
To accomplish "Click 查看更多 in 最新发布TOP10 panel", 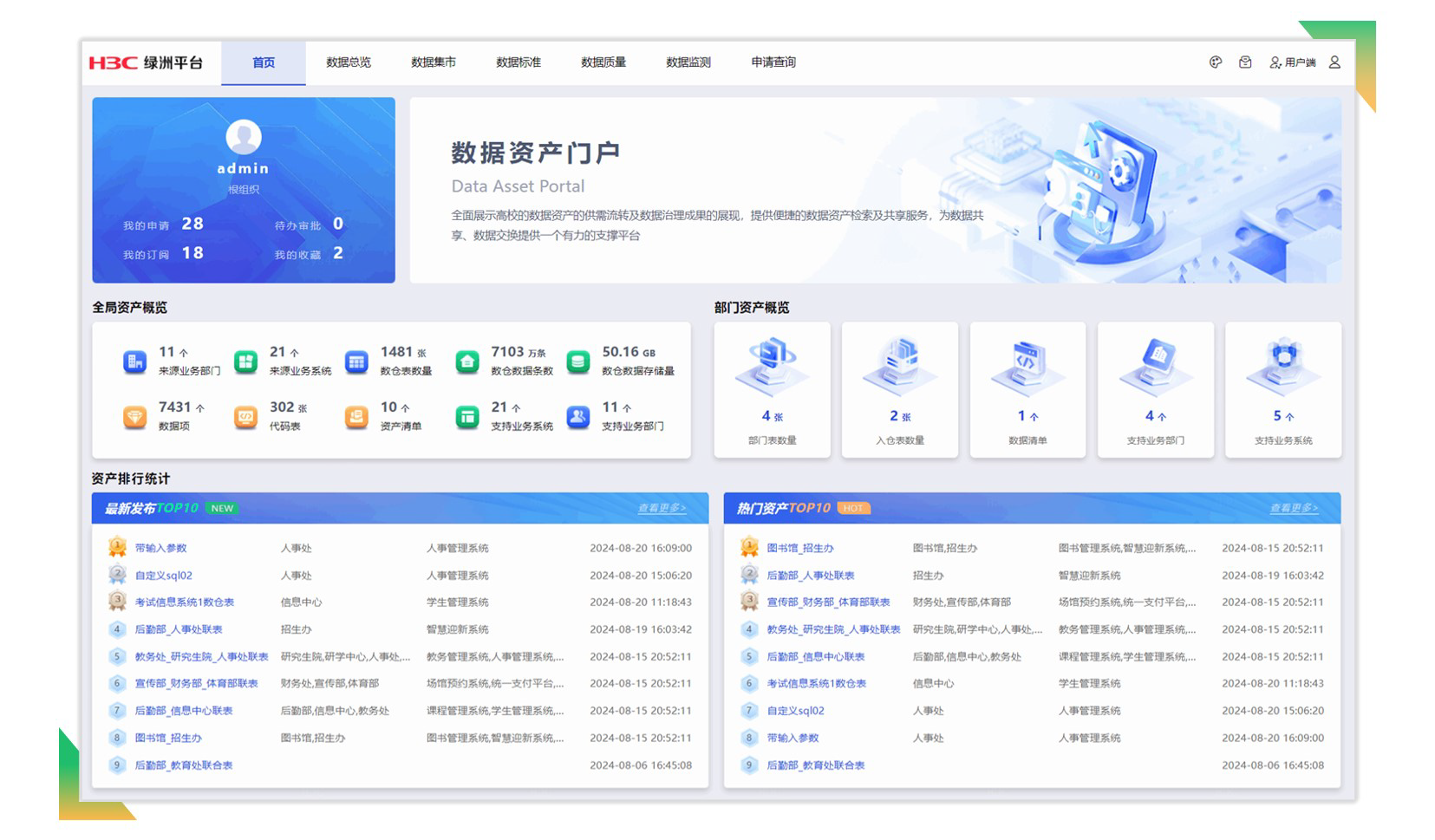I will (662, 508).
